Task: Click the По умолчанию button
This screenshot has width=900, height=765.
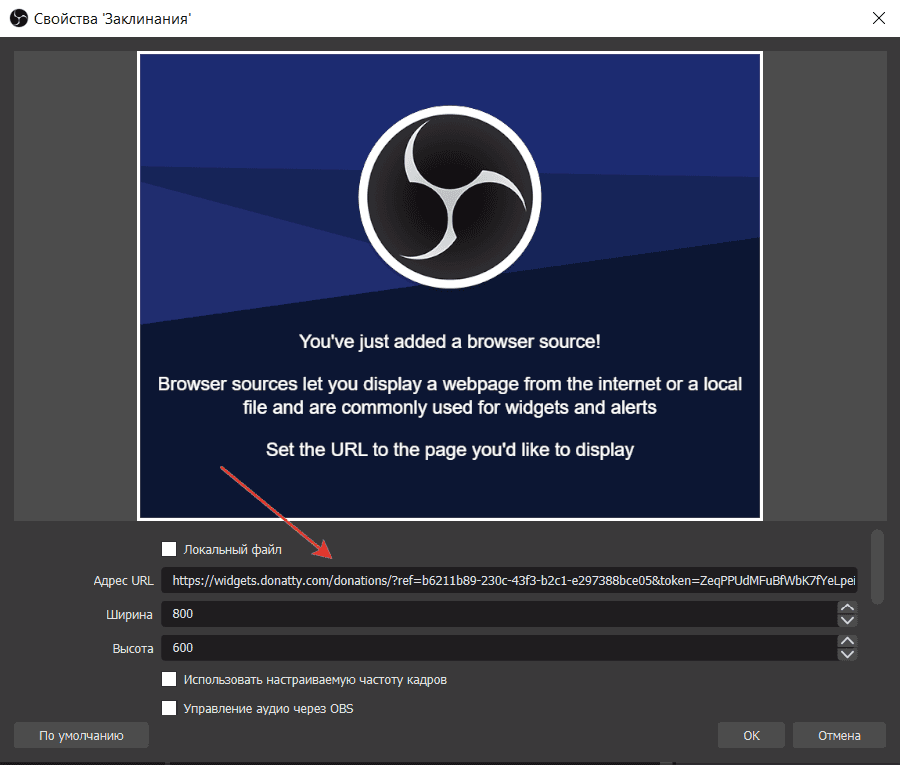Action: [82, 735]
